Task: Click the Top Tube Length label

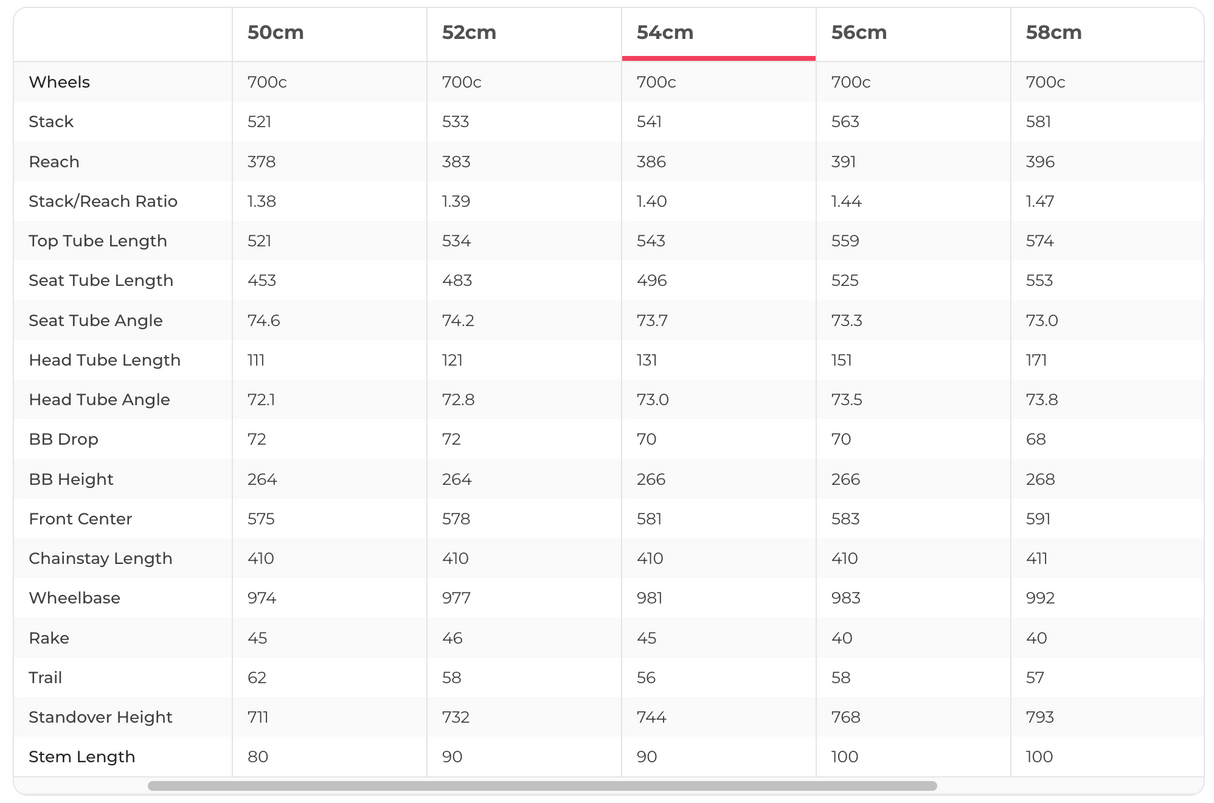Action: 98,241
